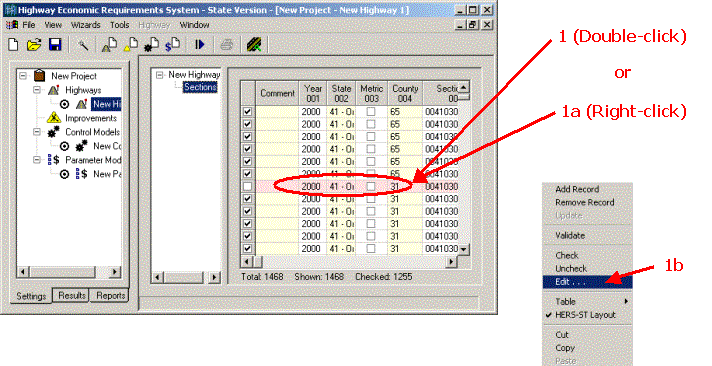Open the application system icon left of File

[x=12, y=25]
